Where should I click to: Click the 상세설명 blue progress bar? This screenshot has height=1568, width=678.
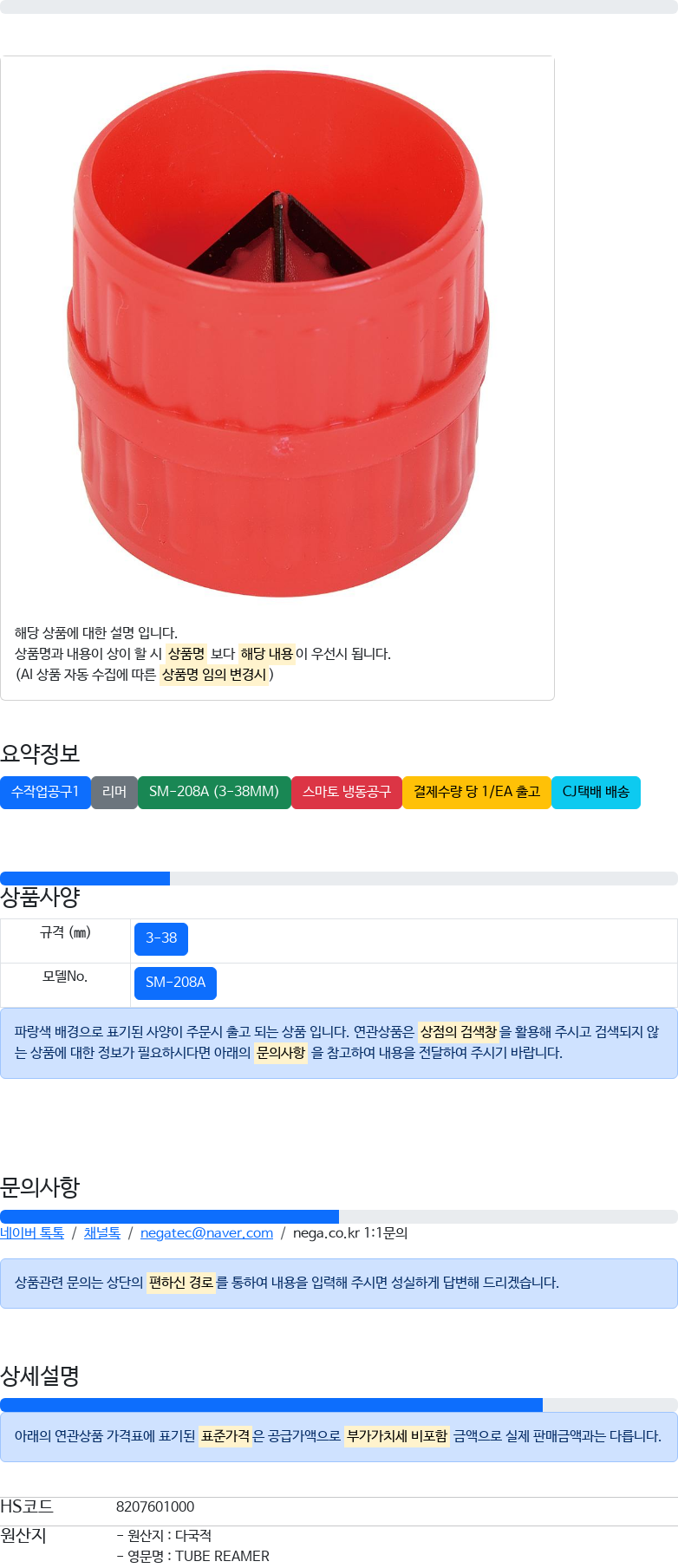point(271,1404)
